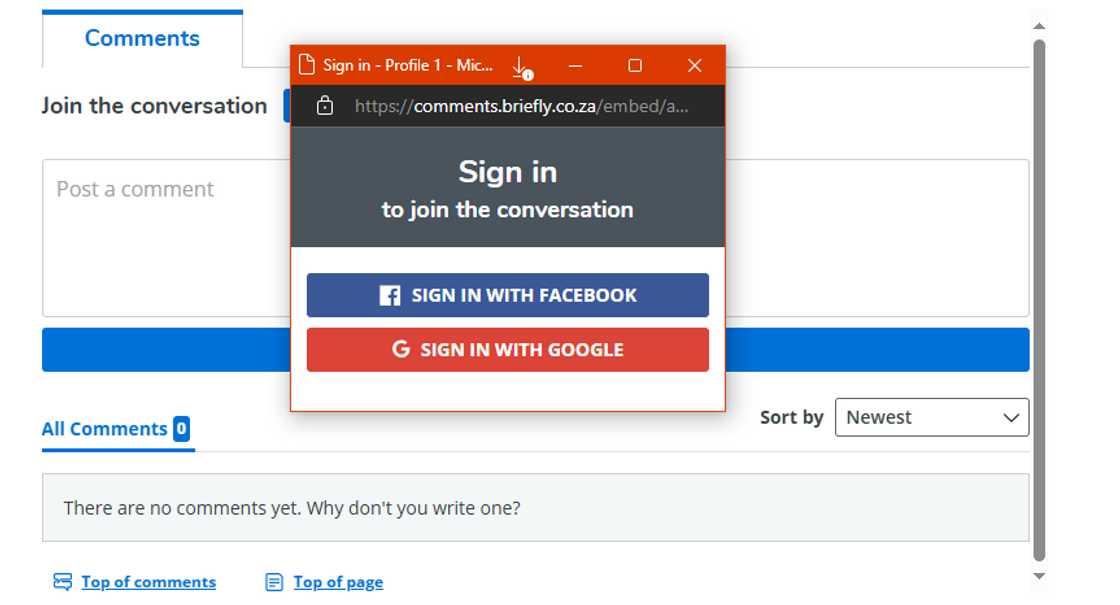
Task: Follow the Top of page link
Action: [338, 581]
